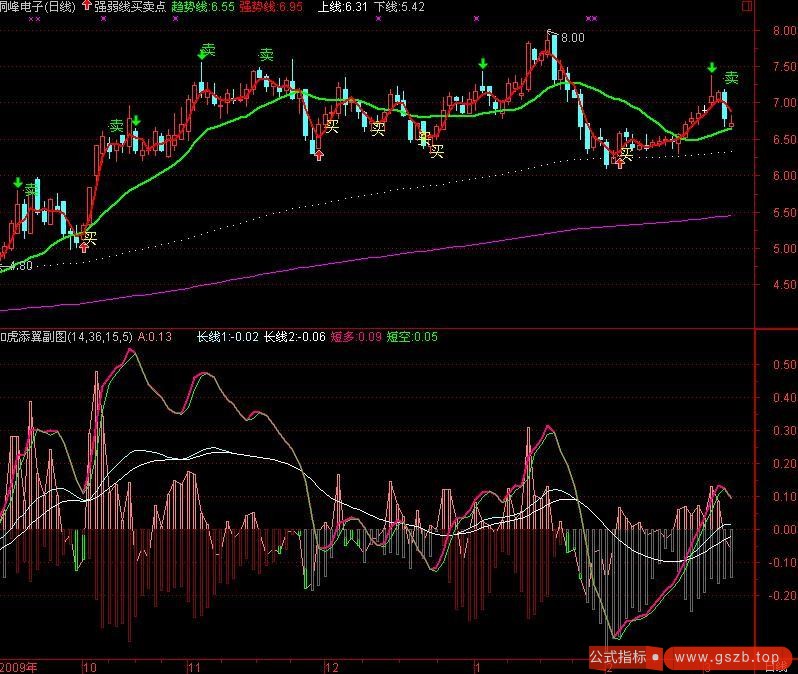
Task: Click the 公式指标 watermark label
Action: point(617,657)
